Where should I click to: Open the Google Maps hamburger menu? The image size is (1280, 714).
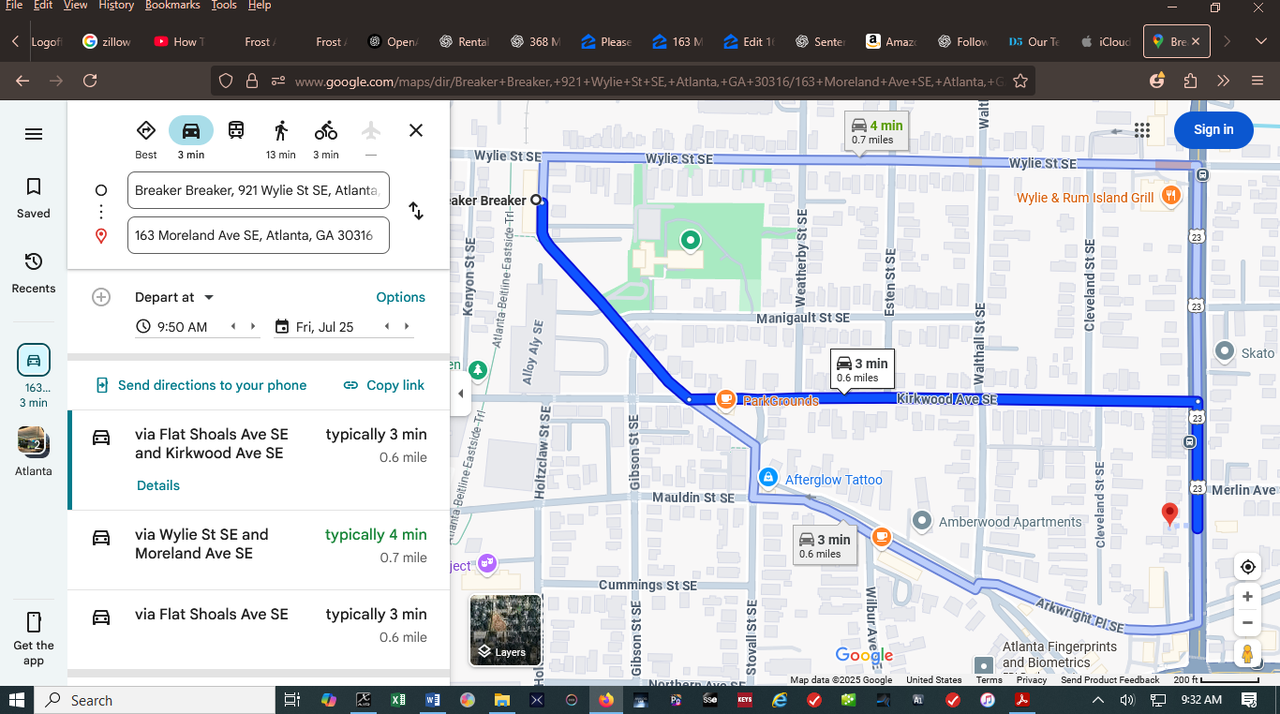pos(34,134)
